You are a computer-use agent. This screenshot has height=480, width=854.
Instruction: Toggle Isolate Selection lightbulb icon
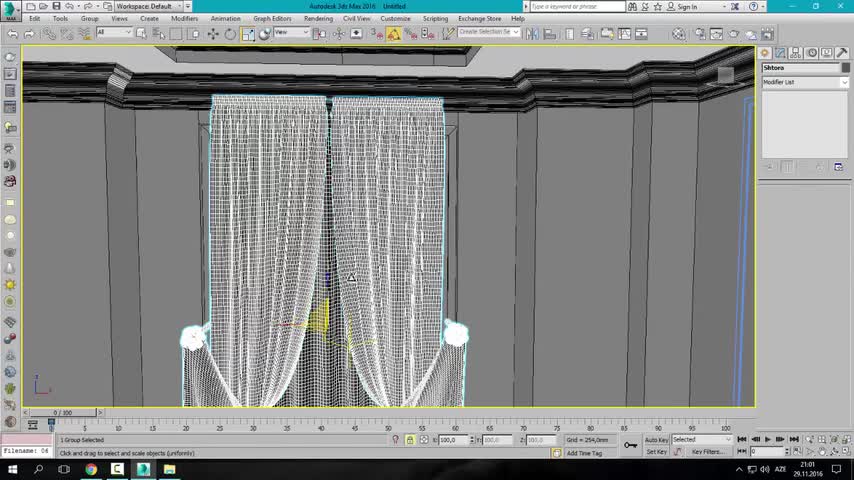coord(395,440)
